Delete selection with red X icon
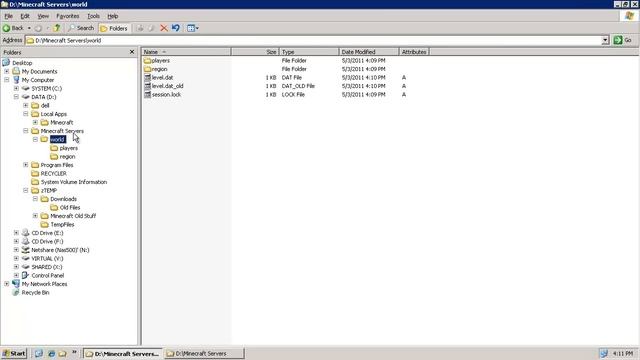The width and height of the screenshot is (640, 360). pyautogui.click(x=164, y=28)
